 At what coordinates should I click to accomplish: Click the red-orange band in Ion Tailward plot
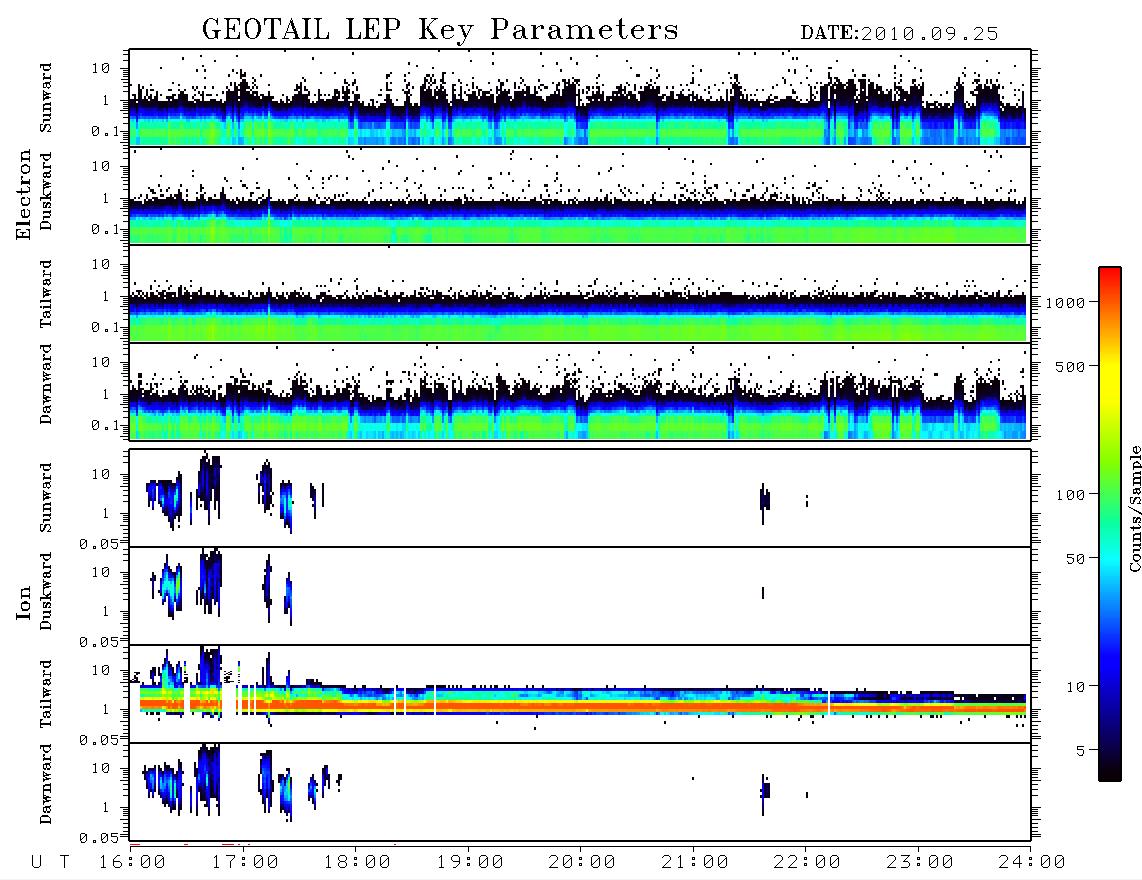tap(583, 705)
